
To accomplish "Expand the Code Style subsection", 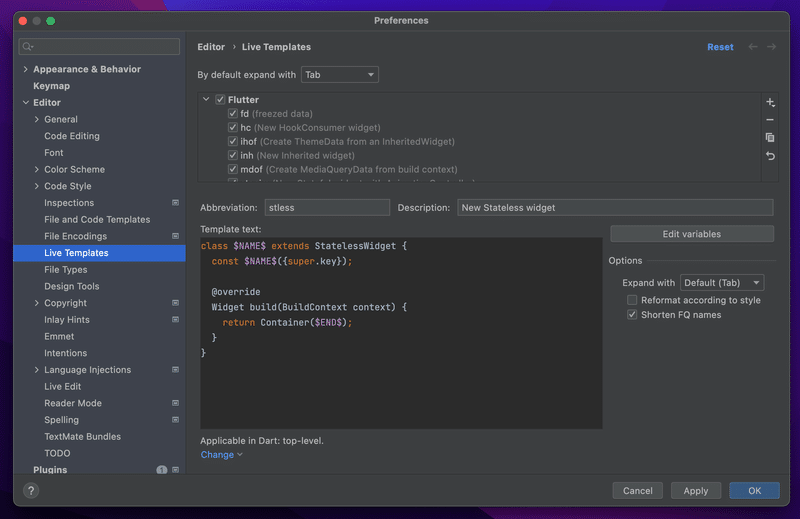I will (x=36, y=186).
